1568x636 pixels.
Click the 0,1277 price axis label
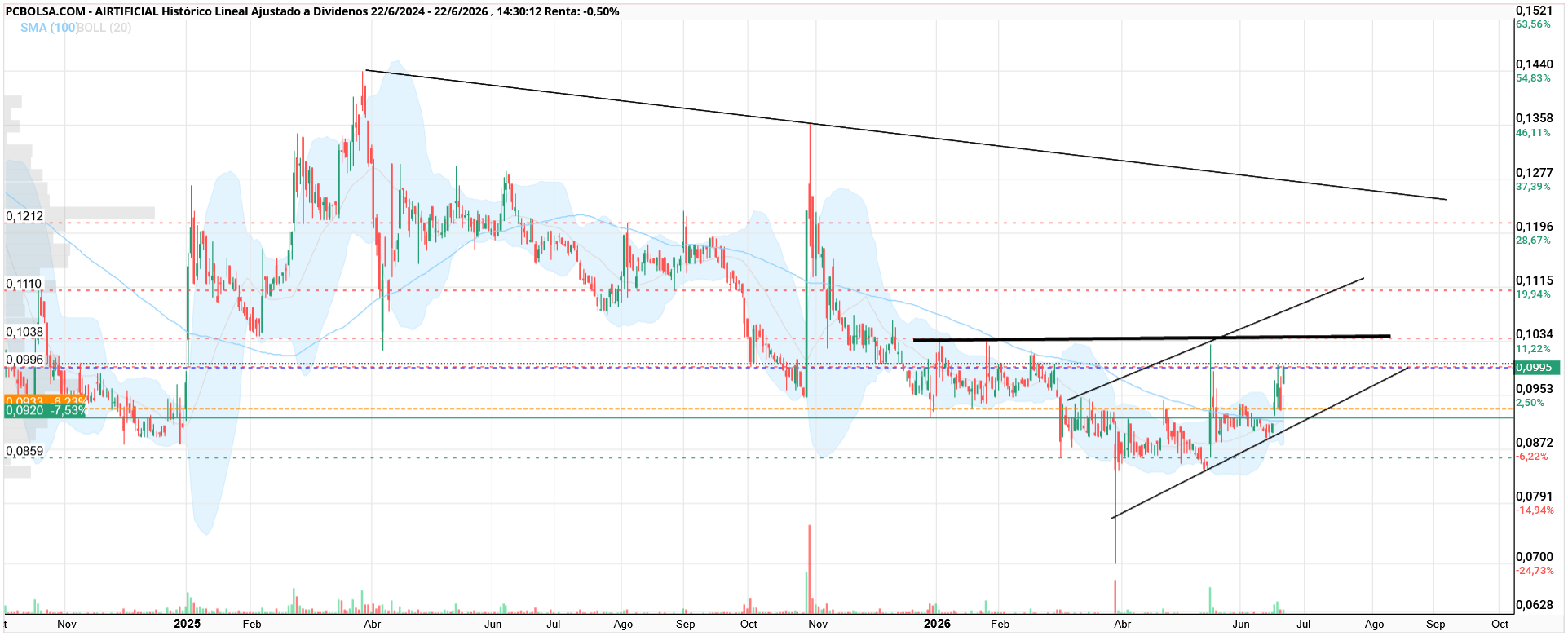(1534, 173)
